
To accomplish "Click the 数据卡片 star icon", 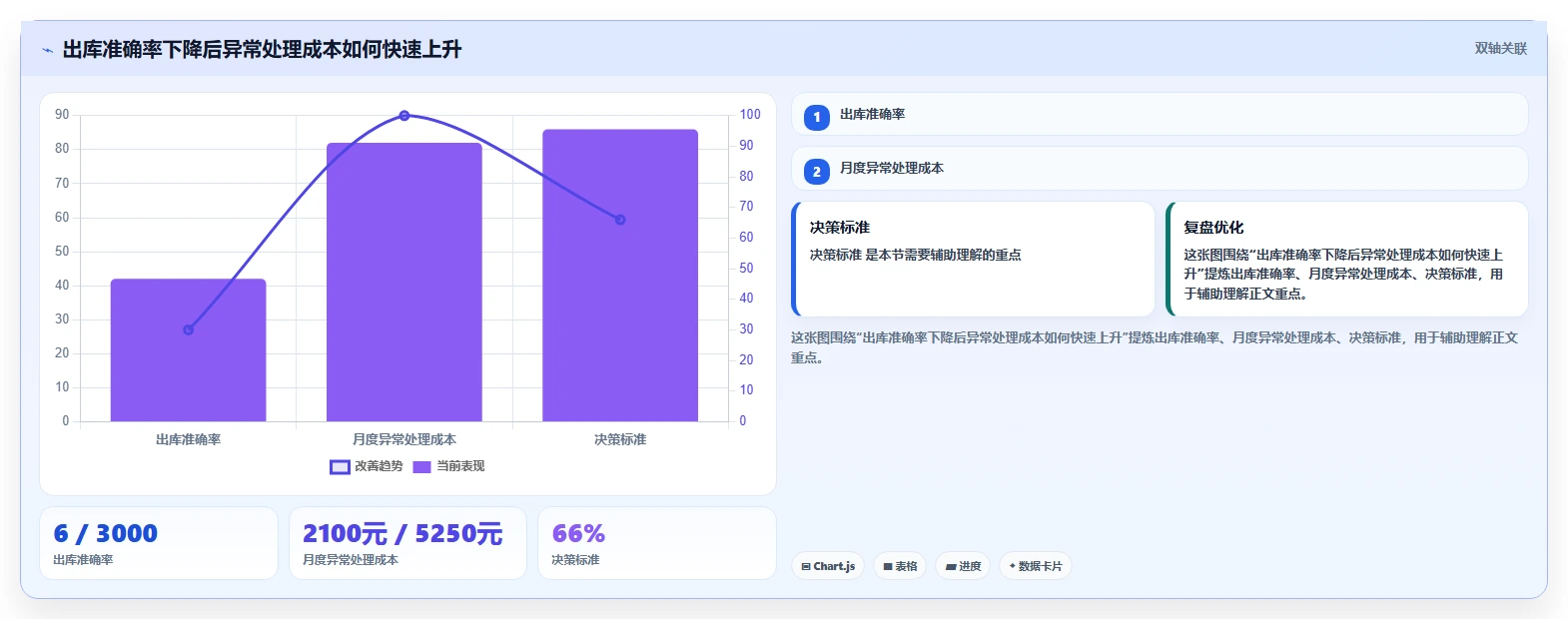I will point(1012,566).
